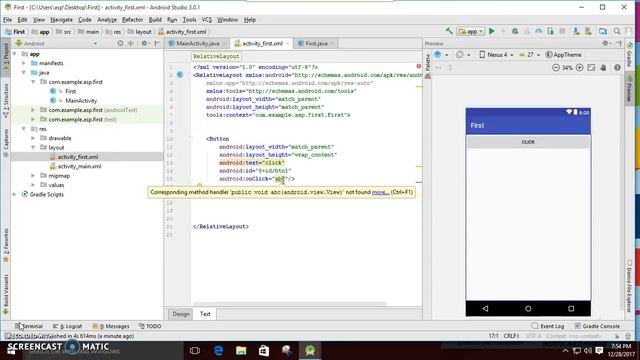The height and width of the screenshot is (360, 640).
Task: Click Scroll from Source target icon
Action: 120,43
